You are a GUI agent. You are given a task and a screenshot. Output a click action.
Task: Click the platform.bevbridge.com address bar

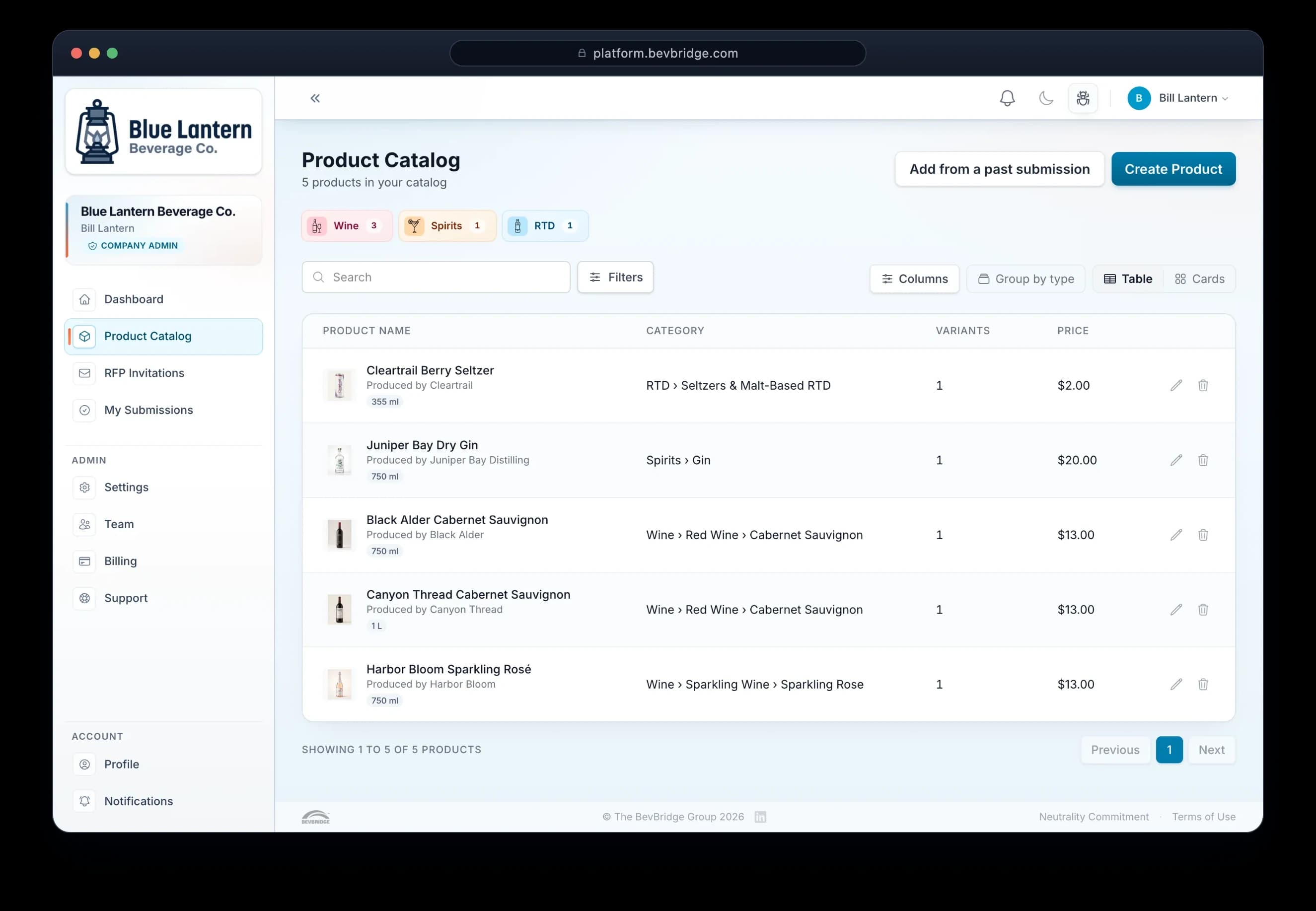[657, 53]
